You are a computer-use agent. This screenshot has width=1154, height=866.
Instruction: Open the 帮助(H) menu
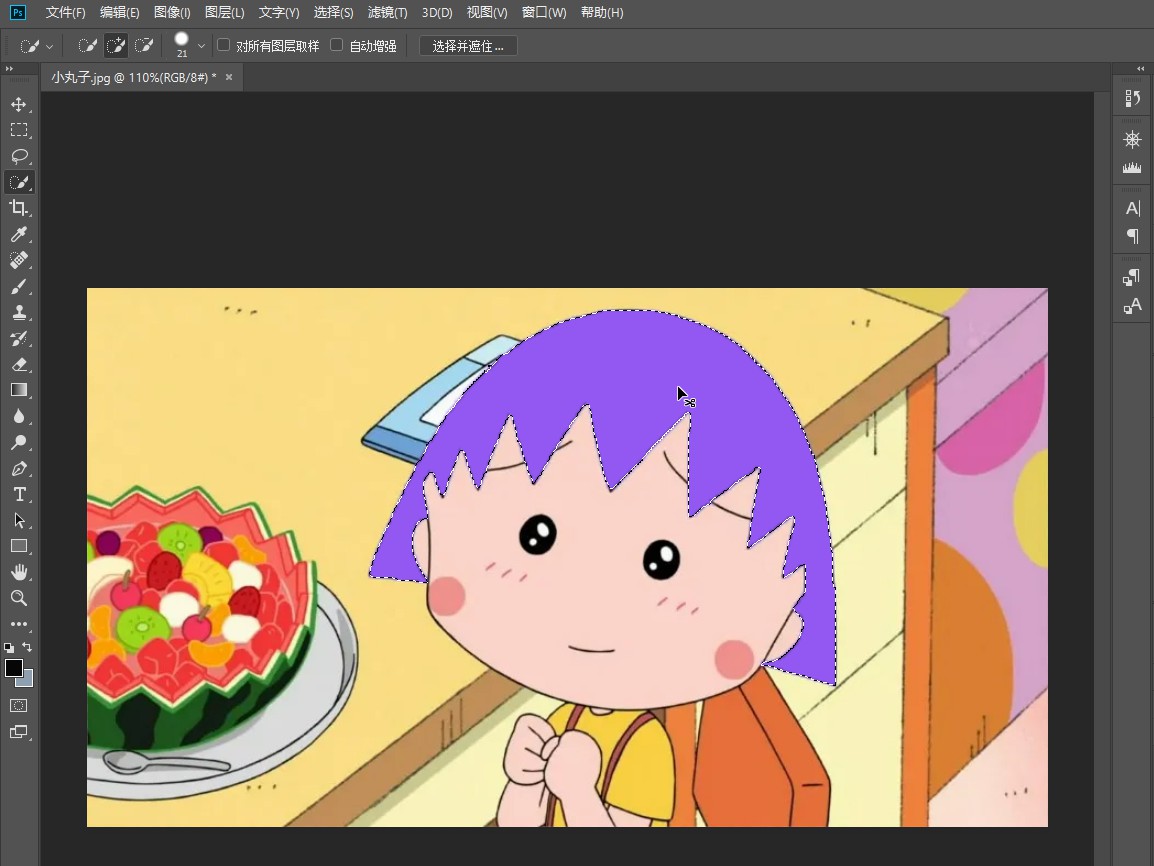coord(602,13)
